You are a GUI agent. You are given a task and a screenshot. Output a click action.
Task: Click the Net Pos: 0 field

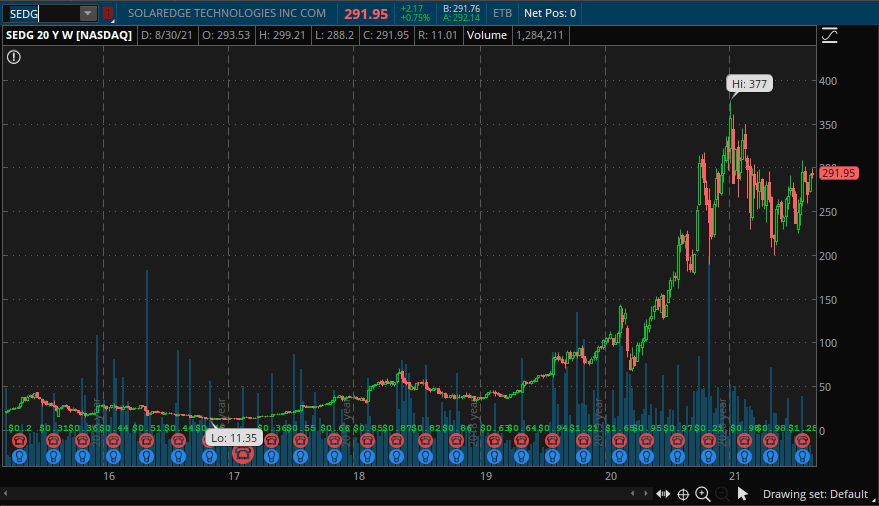(x=550, y=13)
